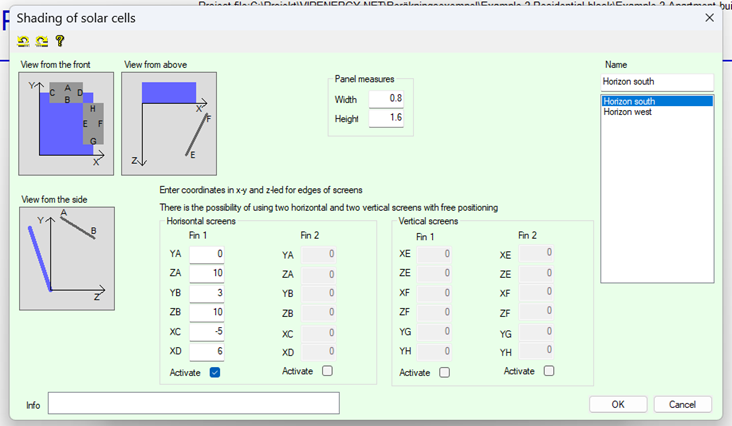
Task: Enable Activate checkbox for horizontal Fin 2
Action: point(327,371)
